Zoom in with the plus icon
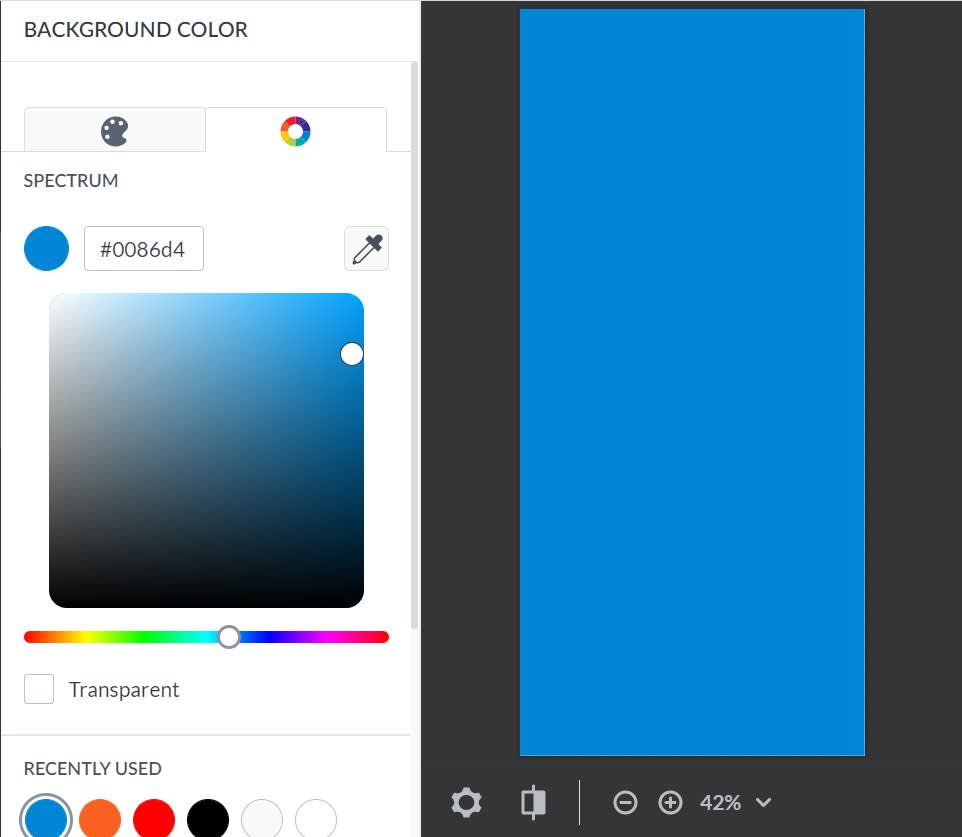 click(x=670, y=802)
